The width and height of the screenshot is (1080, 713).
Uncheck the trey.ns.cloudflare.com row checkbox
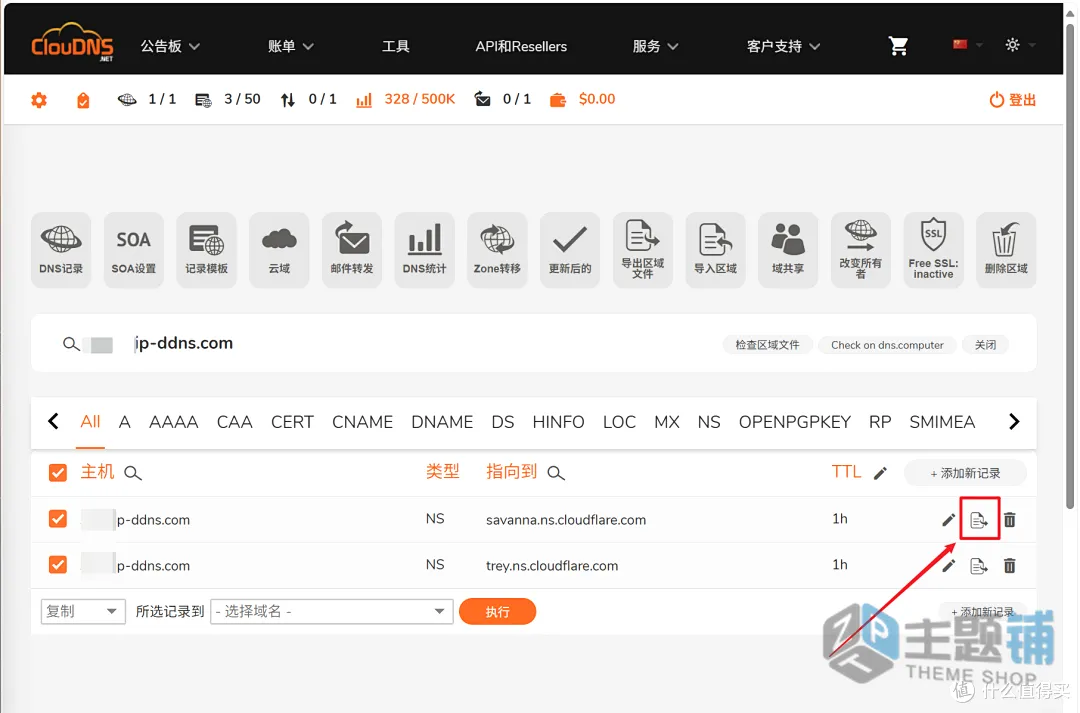(58, 565)
